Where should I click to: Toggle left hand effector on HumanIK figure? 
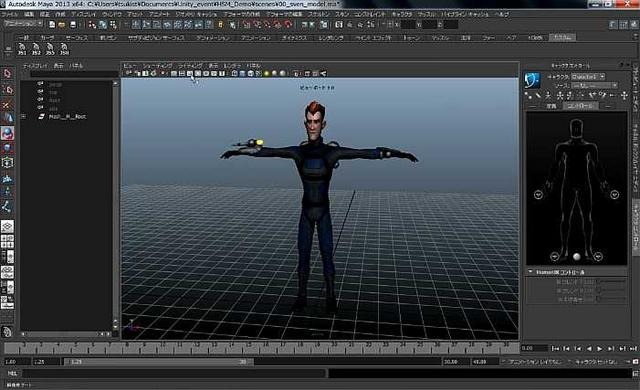point(614,195)
